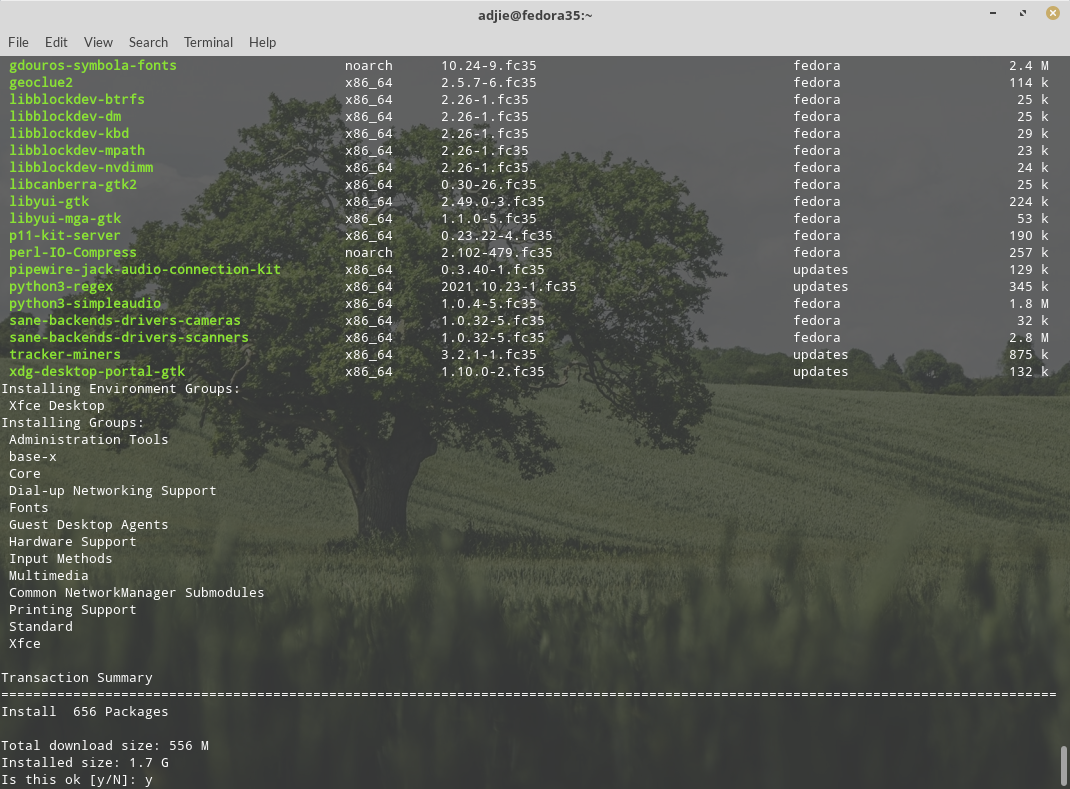Click the terminal vertical scrollbar thumb

(1064, 767)
